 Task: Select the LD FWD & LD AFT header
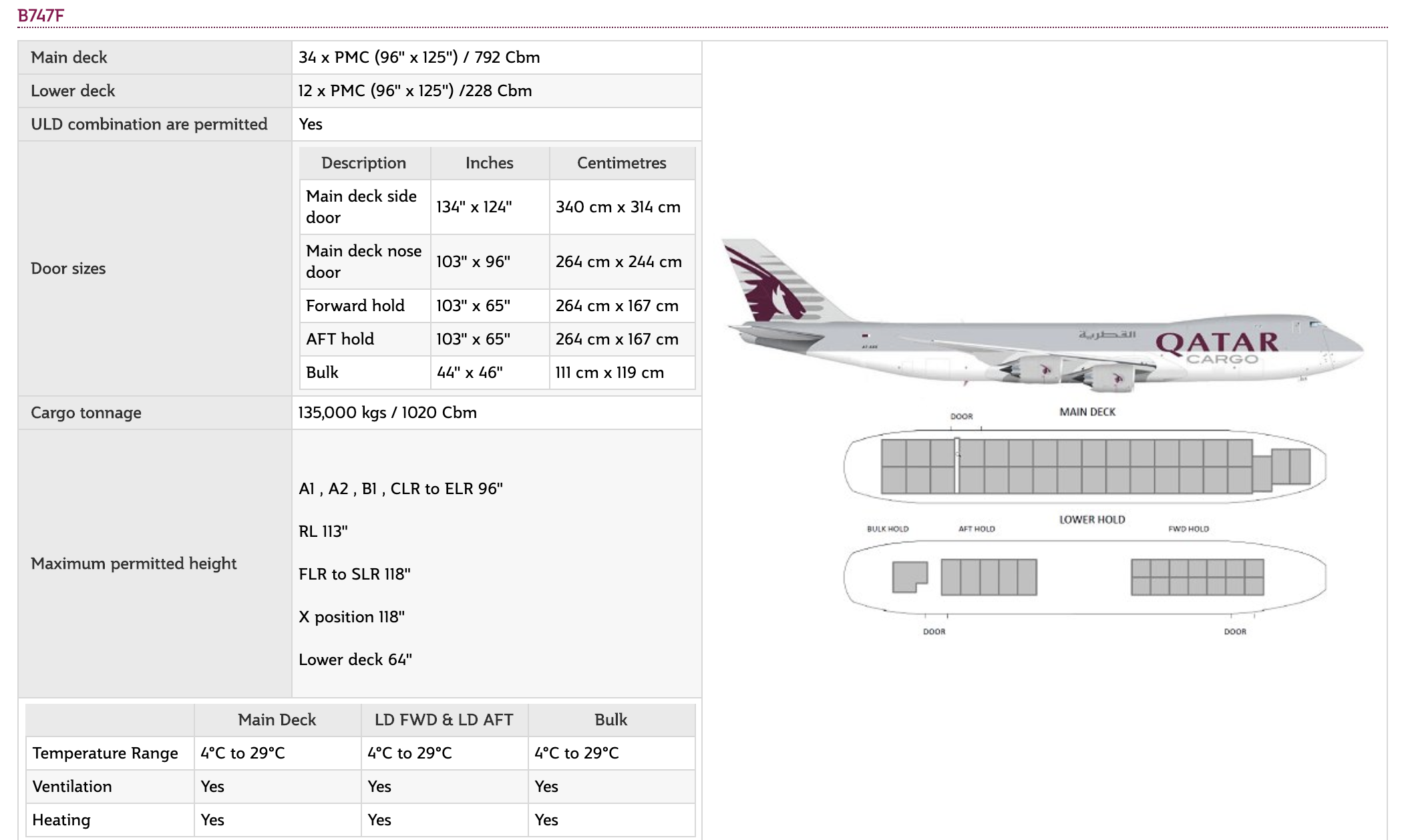(444, 720)
